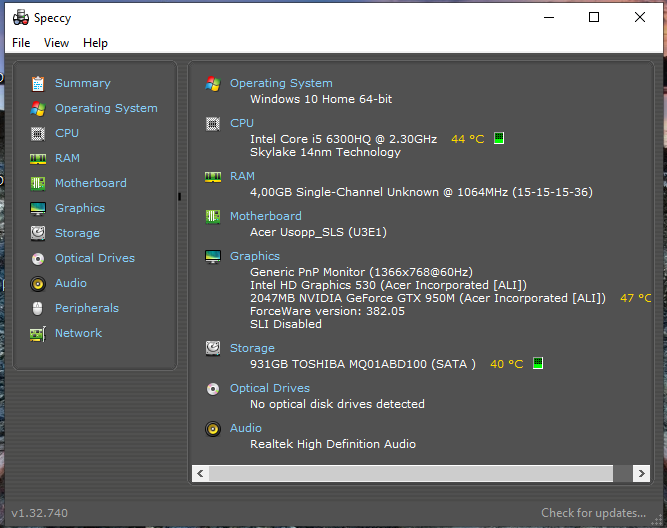
Task: Click the Summary icon in sidebar
Action: tap(38, 84)
